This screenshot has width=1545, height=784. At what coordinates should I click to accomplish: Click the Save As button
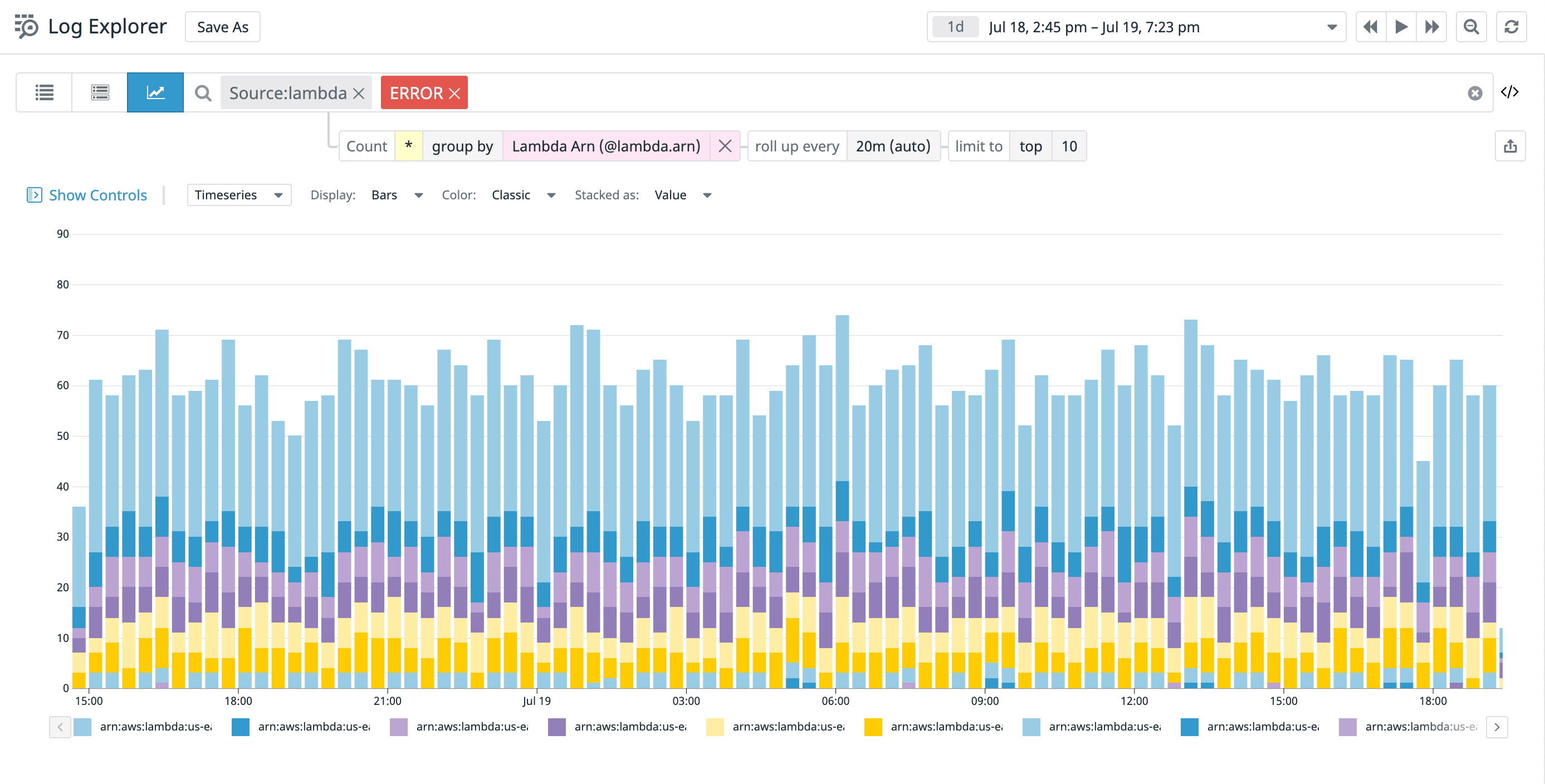pyautogui.click(x=221, y=26)
